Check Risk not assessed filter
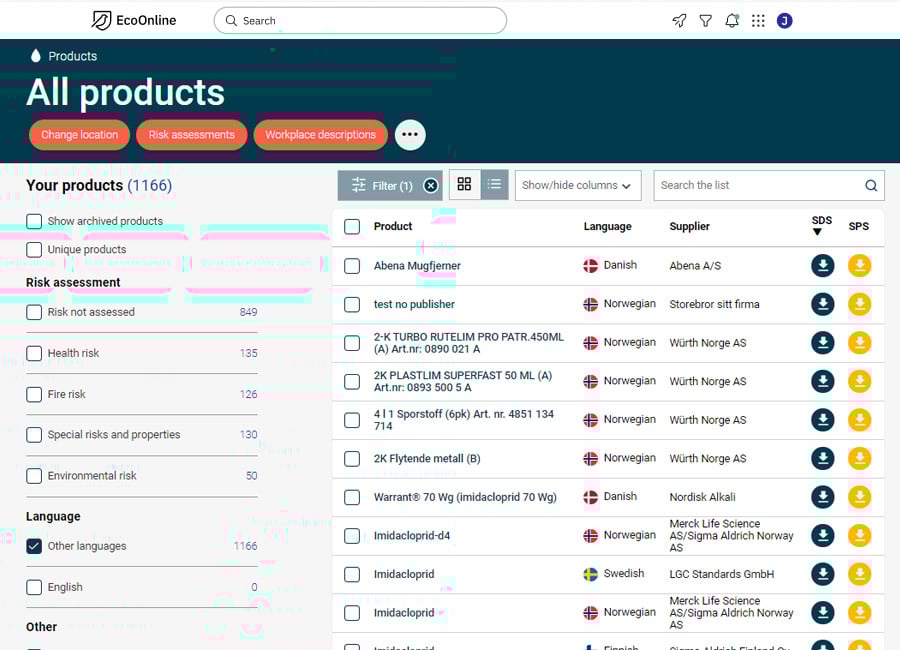Screen dimensions: 900x650 [x=34, y=312]
